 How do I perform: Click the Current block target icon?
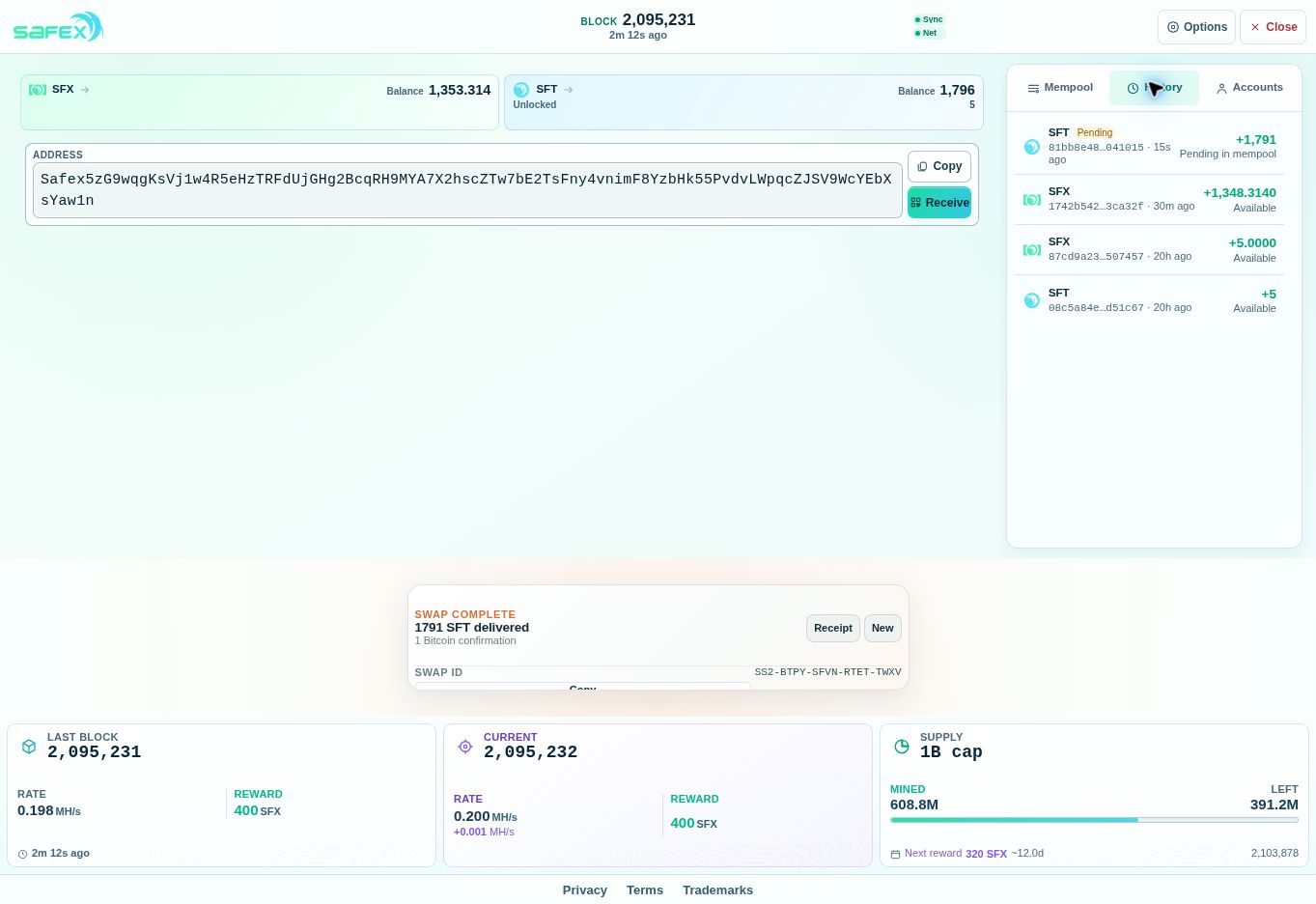click(465, 747)
